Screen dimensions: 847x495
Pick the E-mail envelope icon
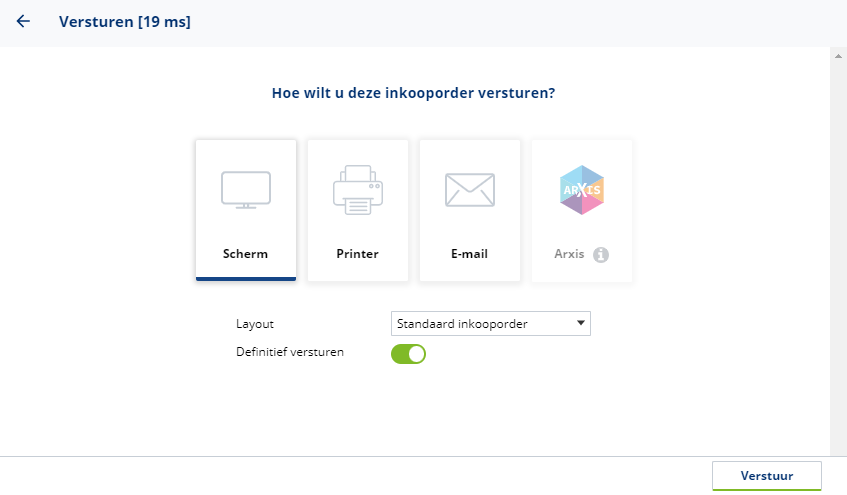pyautogui.click(x=469, y=190)
